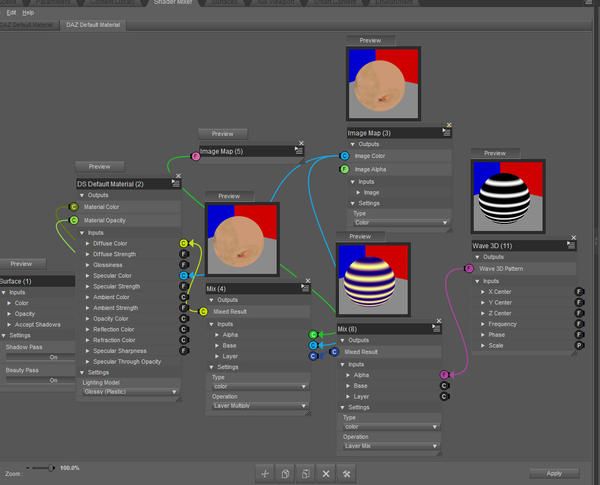600x485 pixels.
Task: Close the Image Map (5) brick
Action: [301, 143]
